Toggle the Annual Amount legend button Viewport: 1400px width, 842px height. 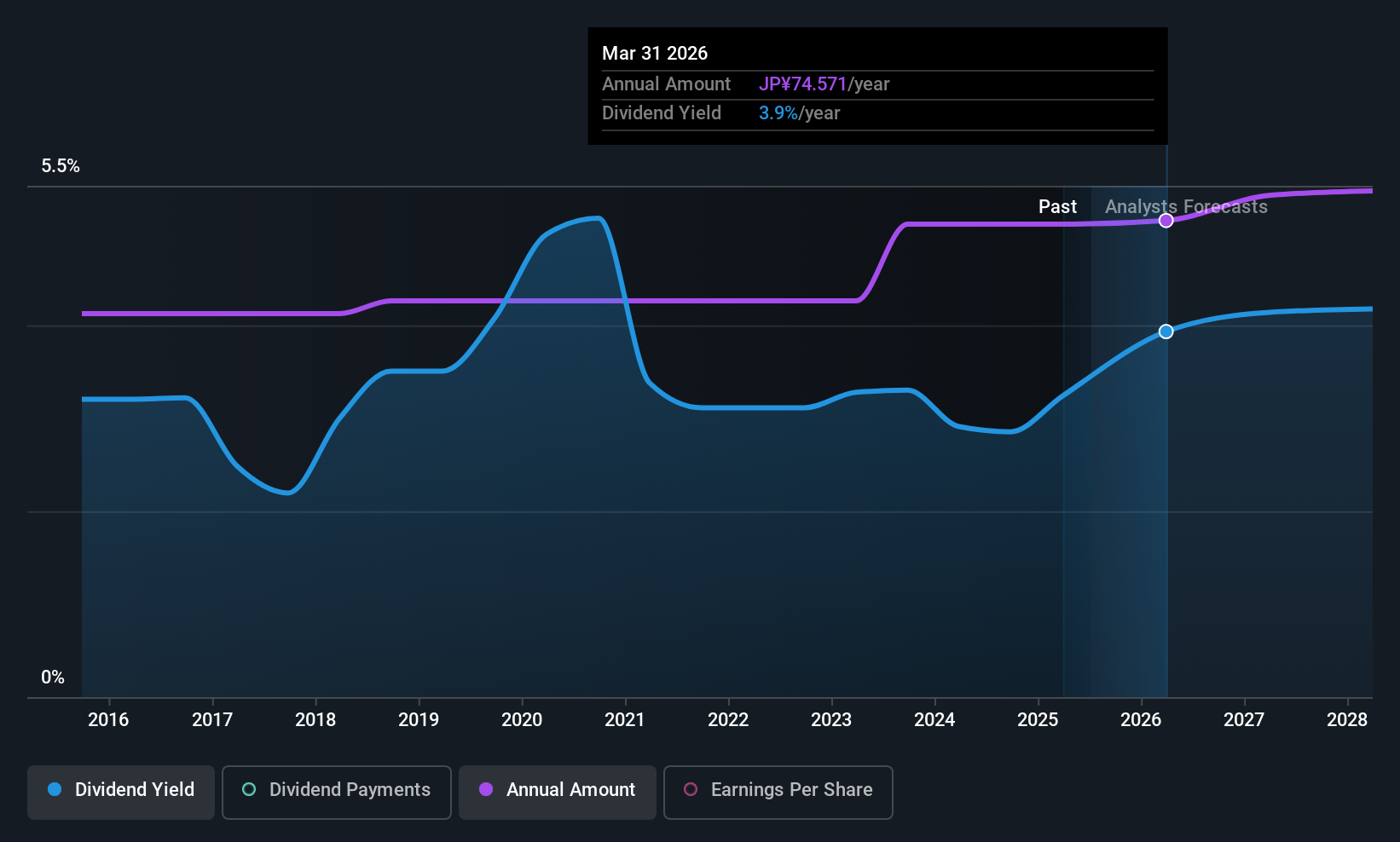click(x=558, y=793)
